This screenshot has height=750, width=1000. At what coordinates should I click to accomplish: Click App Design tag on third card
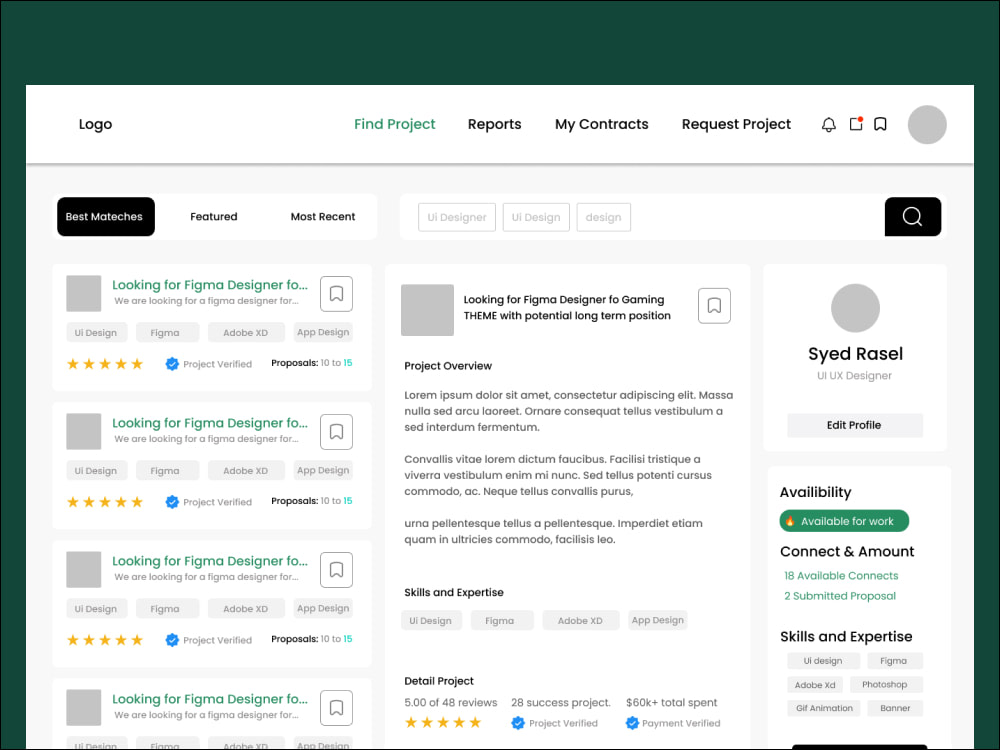[323, 608]
